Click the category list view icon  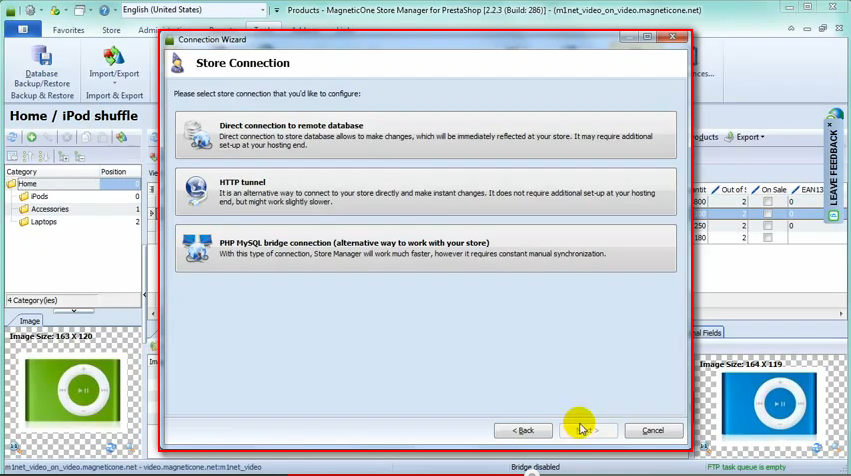click(x=12, y=157)
